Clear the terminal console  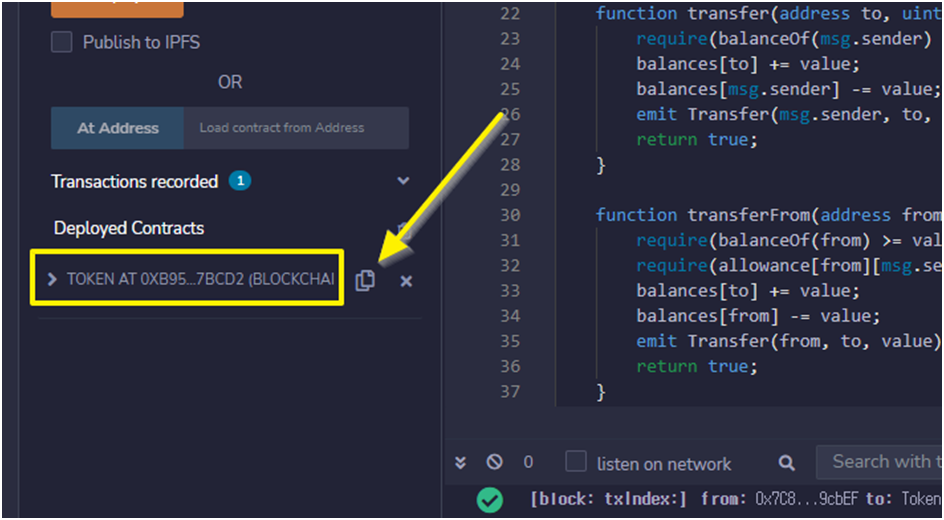[494, 462]
